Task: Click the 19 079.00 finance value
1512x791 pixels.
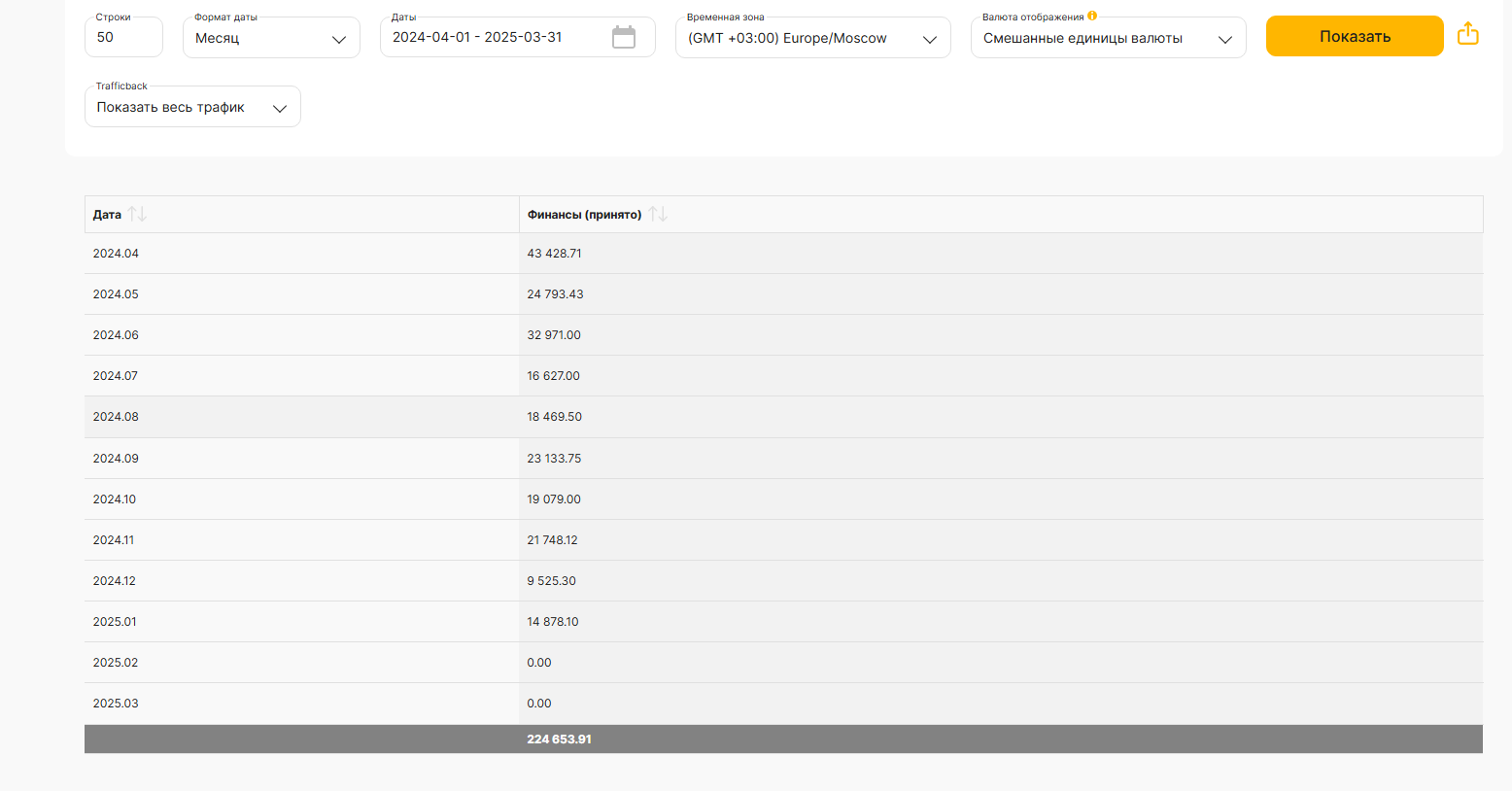Action: [554, 499]
